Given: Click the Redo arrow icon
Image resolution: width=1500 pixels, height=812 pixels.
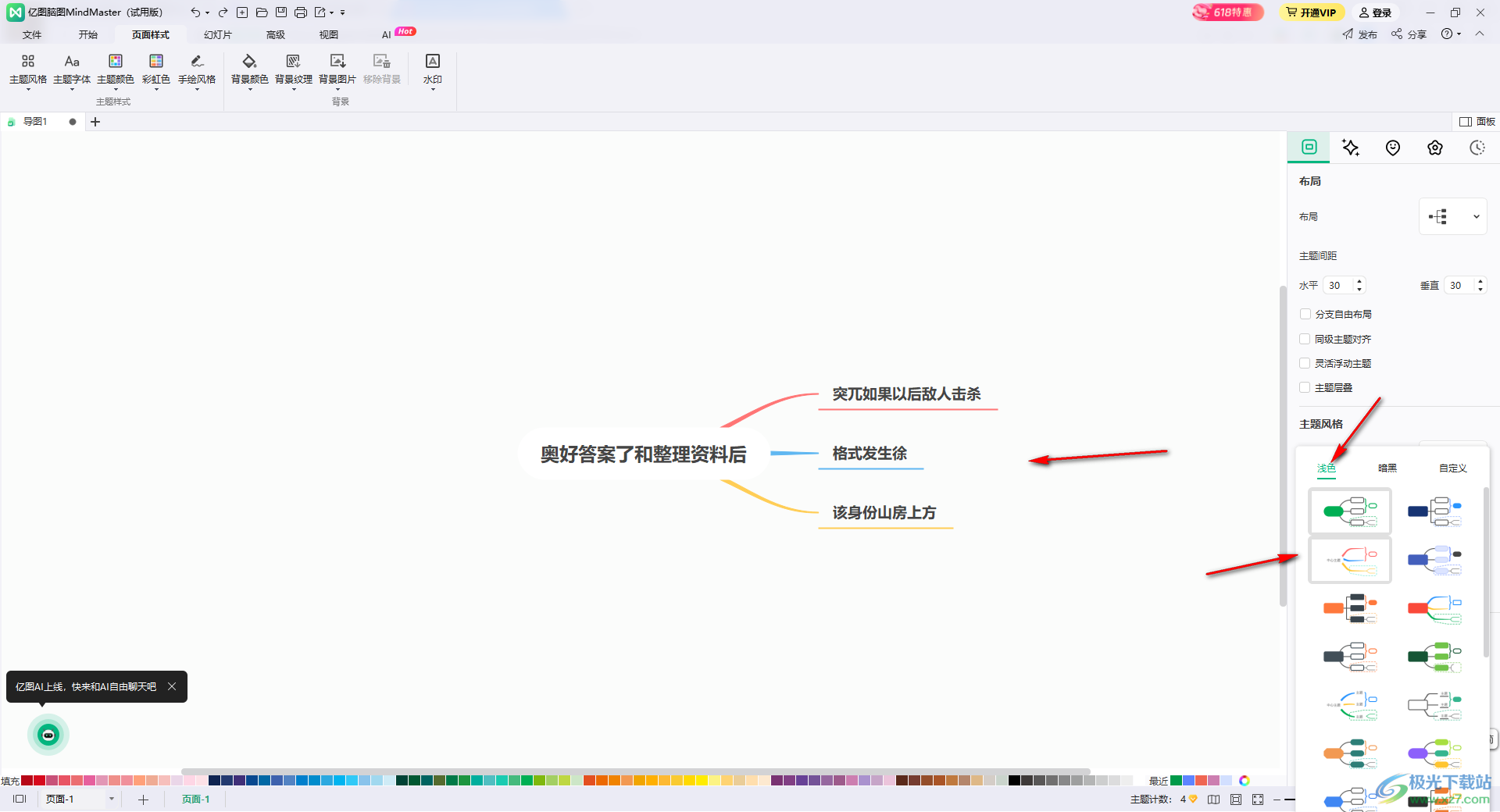Looking at the screenshot, I should pos(223,12).
